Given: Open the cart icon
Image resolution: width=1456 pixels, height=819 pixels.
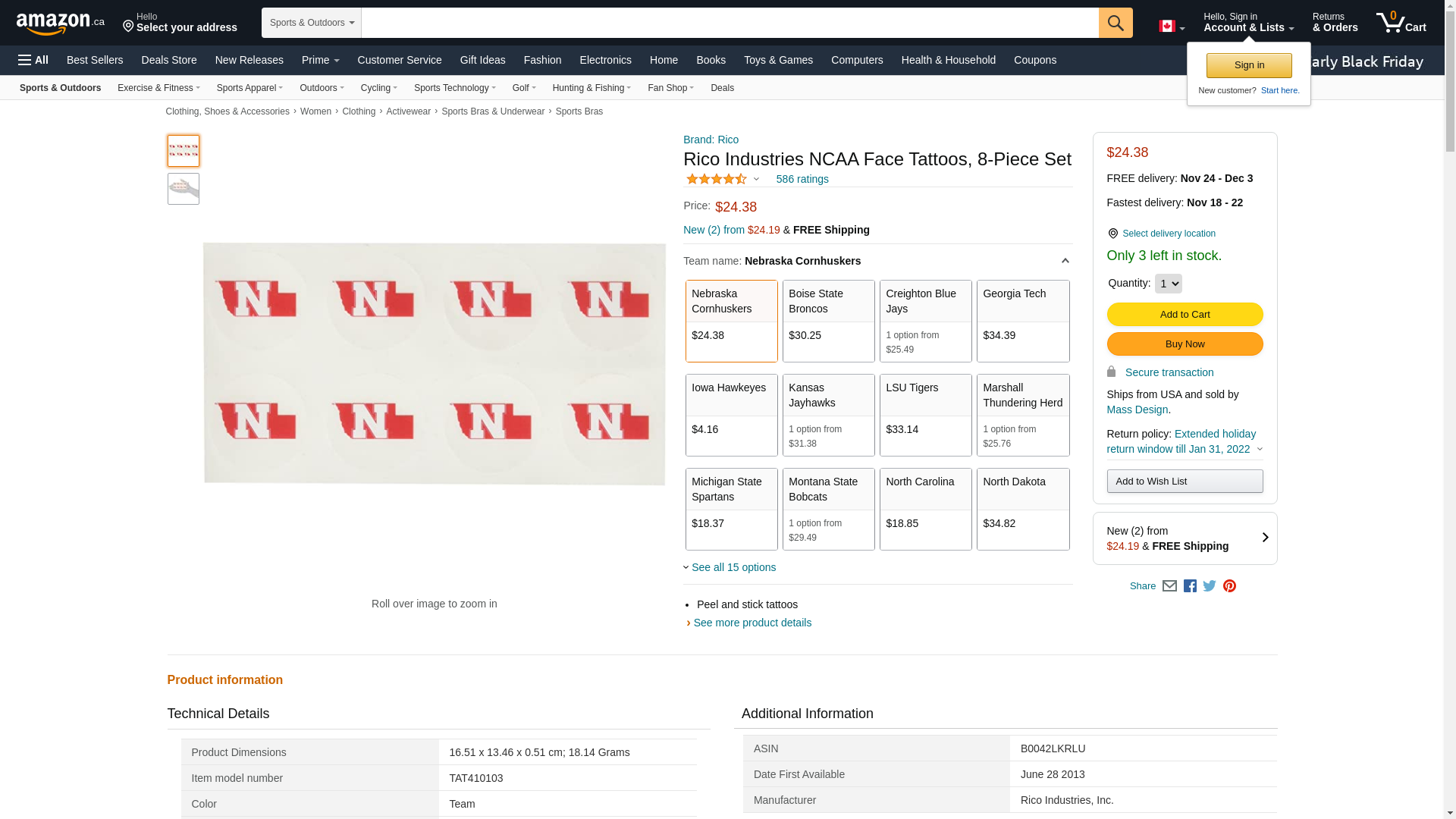Looking at the screenshot, I should pyautogui.click(x=1401, y=23).
